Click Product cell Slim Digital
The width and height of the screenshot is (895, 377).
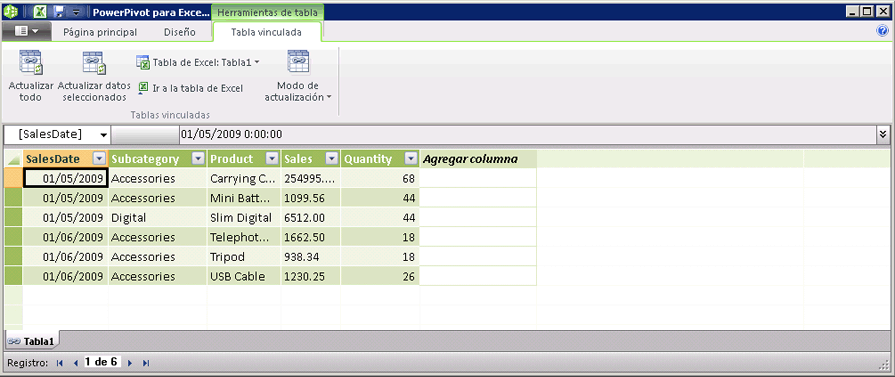point(244,218)
